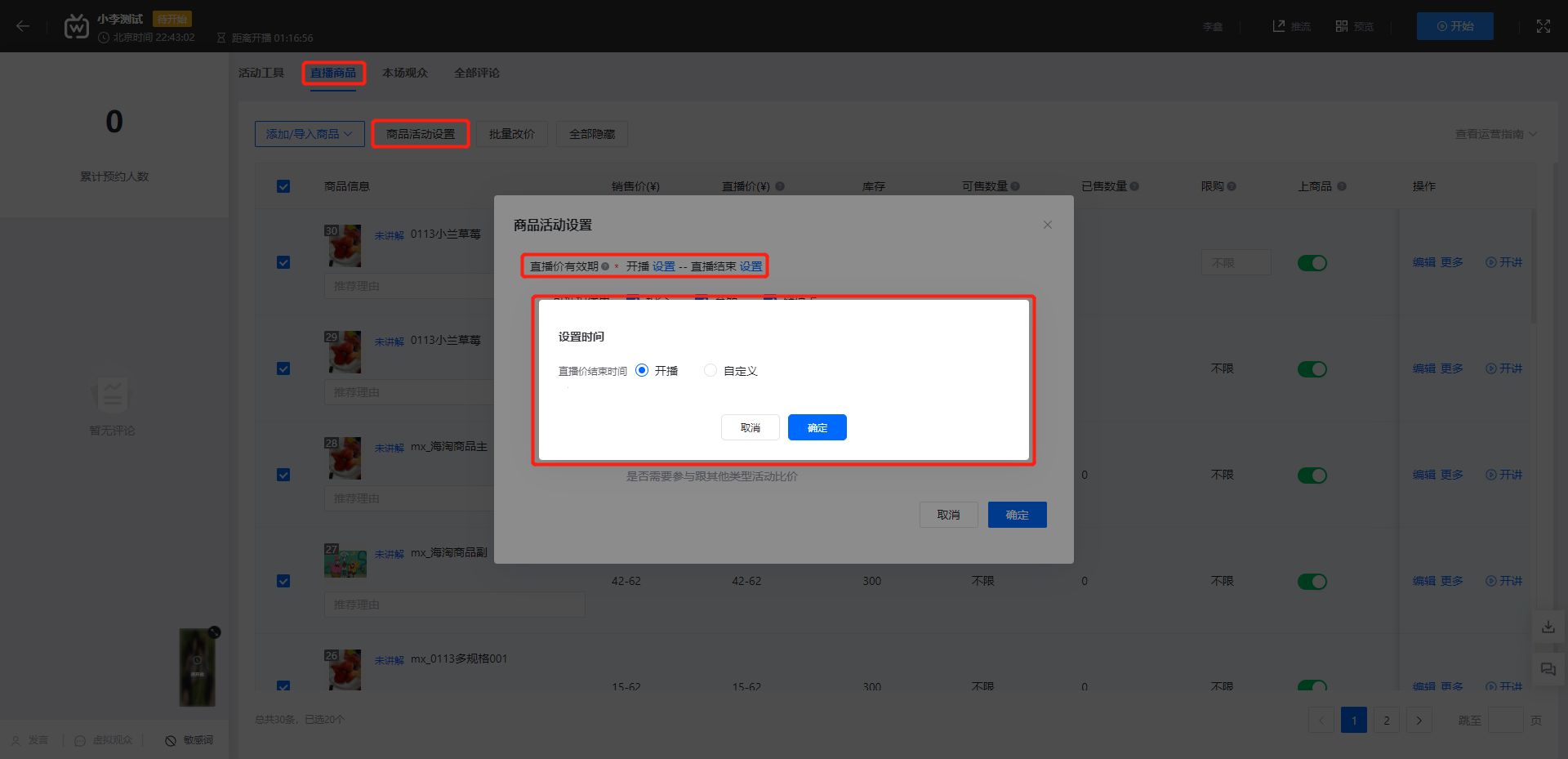Screen dimensions: 1568x759
Task: Toggle fullscreen expand icon
Action: (1543, 26)
